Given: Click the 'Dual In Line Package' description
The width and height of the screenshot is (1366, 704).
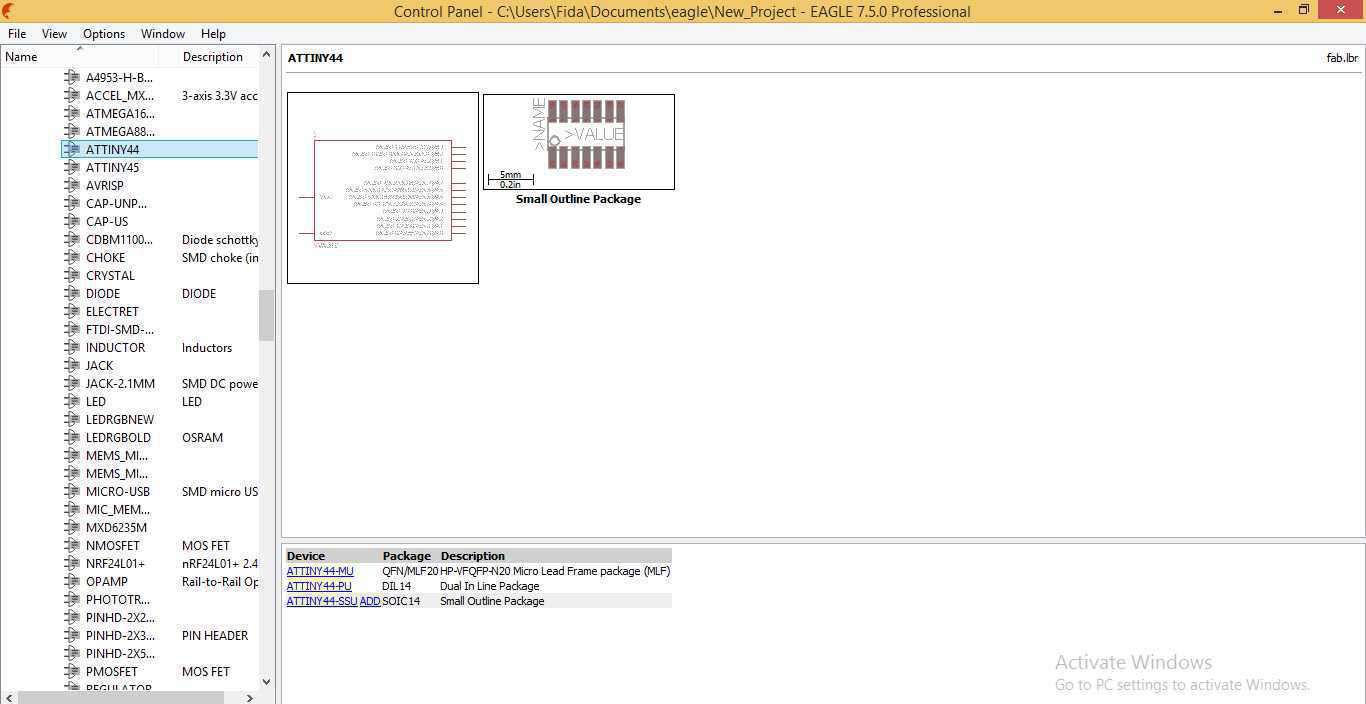Looking at the screenshot, I should coord(490,586).
